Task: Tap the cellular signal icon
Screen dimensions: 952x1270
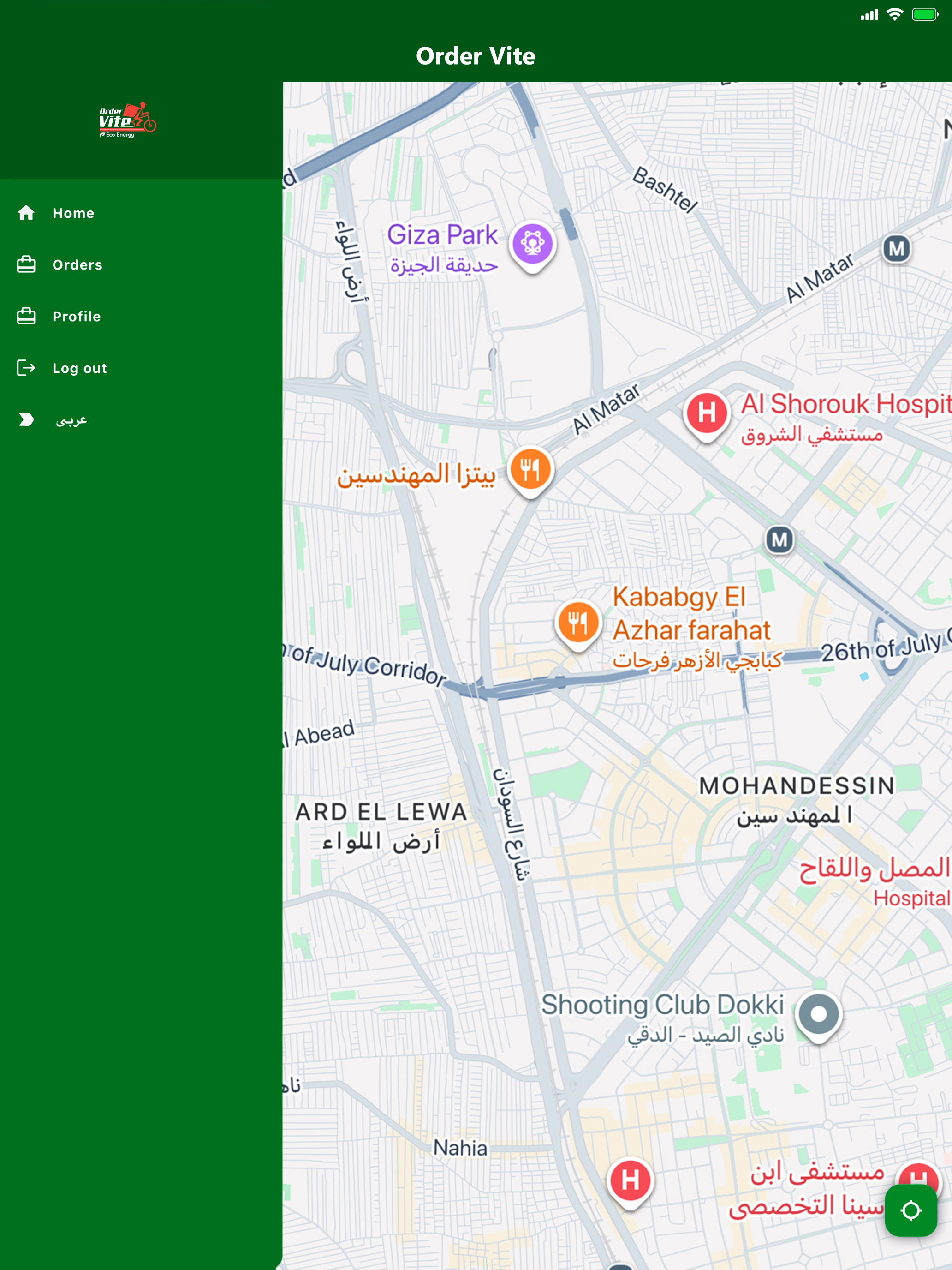Action: pyautogui.click(x=869, y=15)
